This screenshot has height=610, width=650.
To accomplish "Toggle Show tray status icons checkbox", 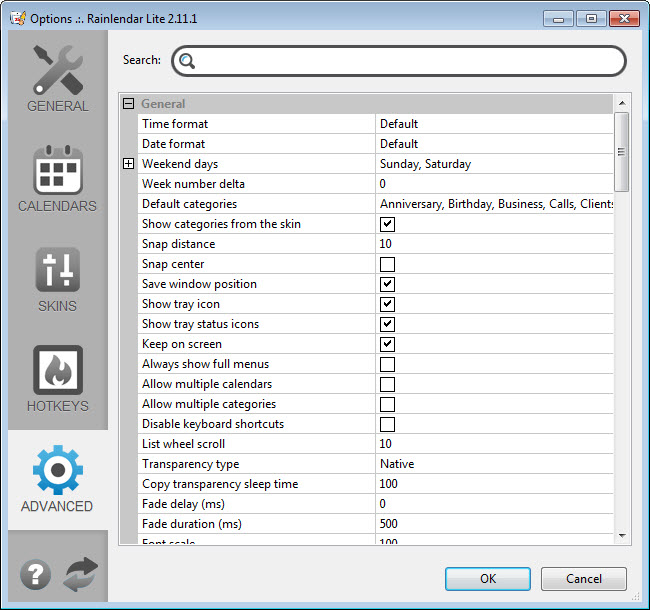I will [387, 324].
